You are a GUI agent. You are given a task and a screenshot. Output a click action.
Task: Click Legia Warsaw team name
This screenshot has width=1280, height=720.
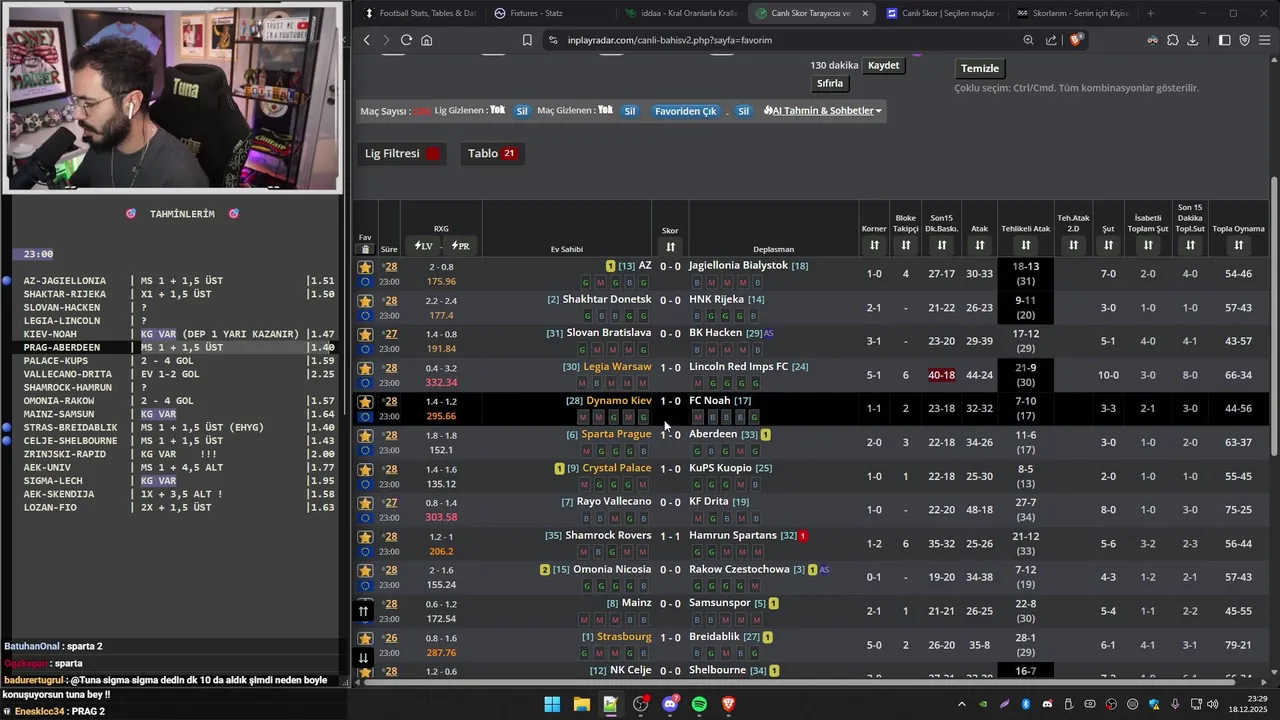click(617, 367)
